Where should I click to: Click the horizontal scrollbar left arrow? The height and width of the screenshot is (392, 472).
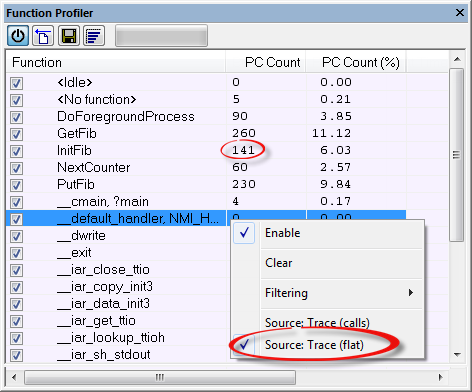point(14,377)
